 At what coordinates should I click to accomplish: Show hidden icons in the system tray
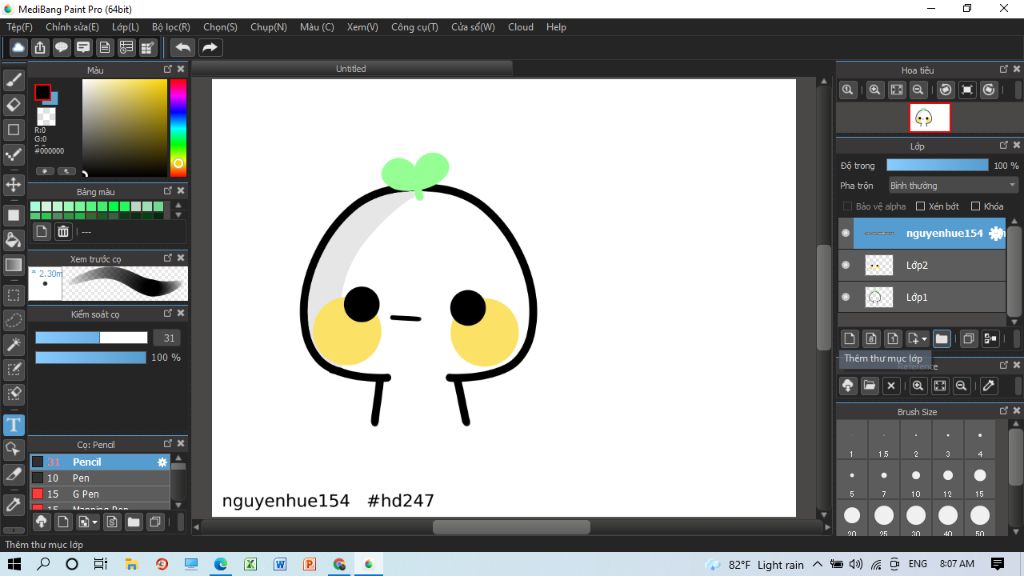pos(817,564)
